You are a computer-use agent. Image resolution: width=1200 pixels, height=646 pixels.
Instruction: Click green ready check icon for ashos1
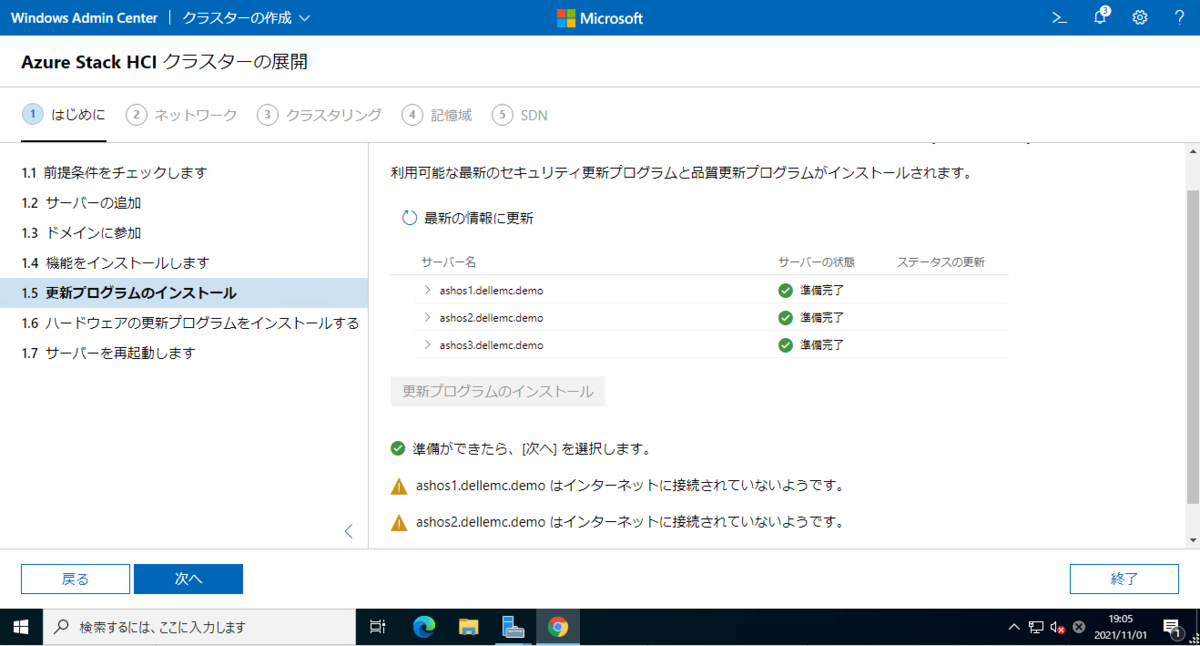coord(786,291)
